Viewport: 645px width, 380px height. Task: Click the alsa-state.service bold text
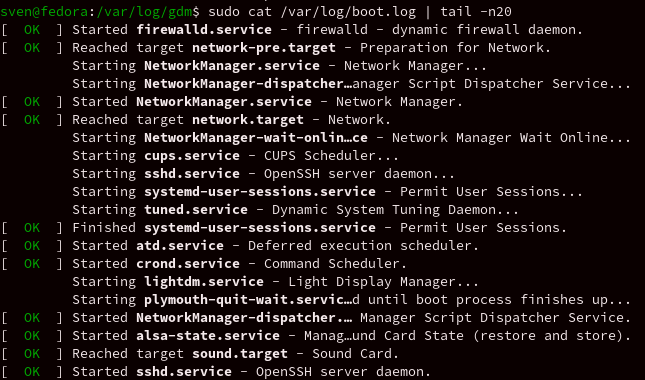pos(208,336)
